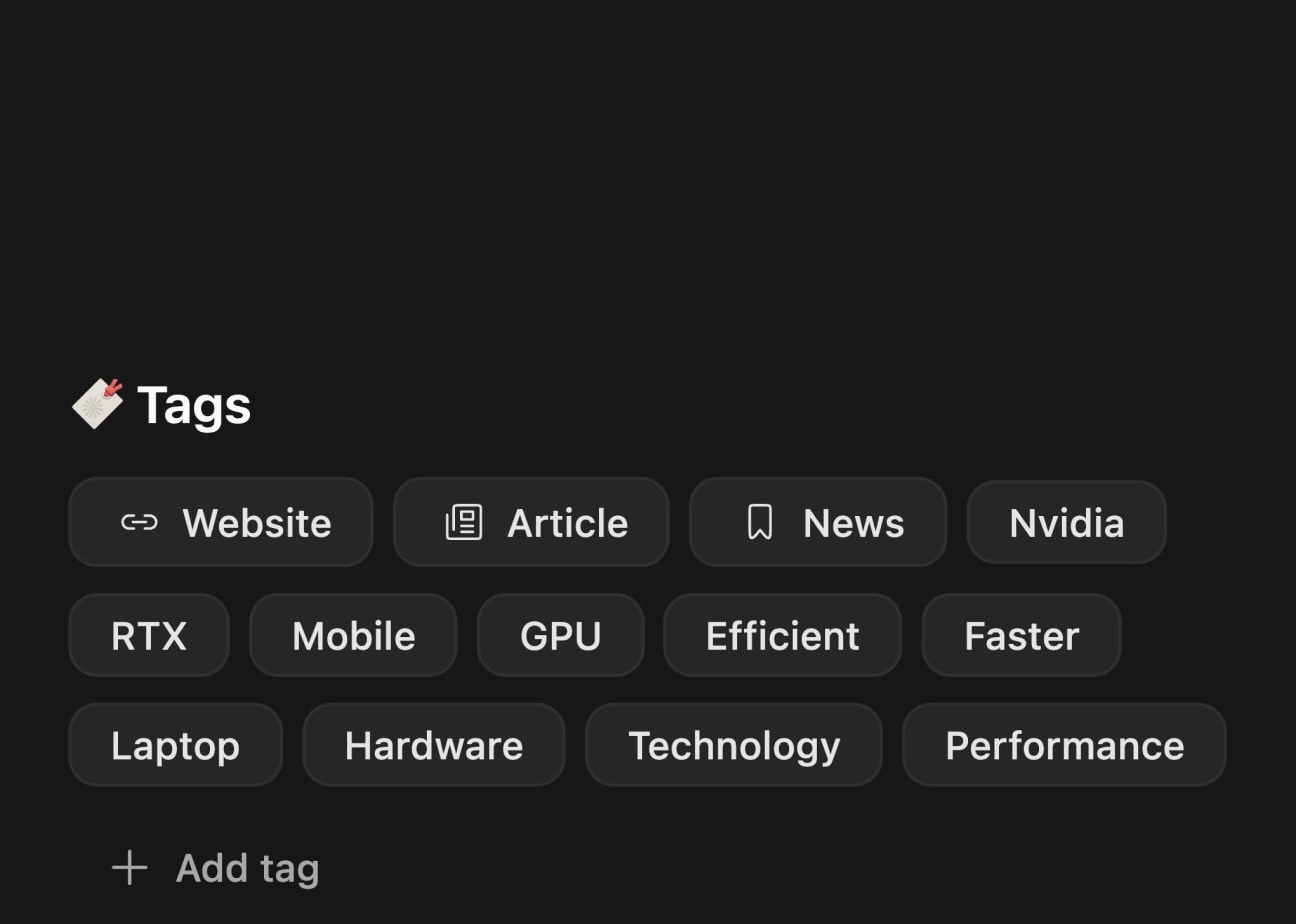The height and width of the screenshot is (924, 1296).
Task: Click the Performance tag
Action: (x=1064, y=746)
